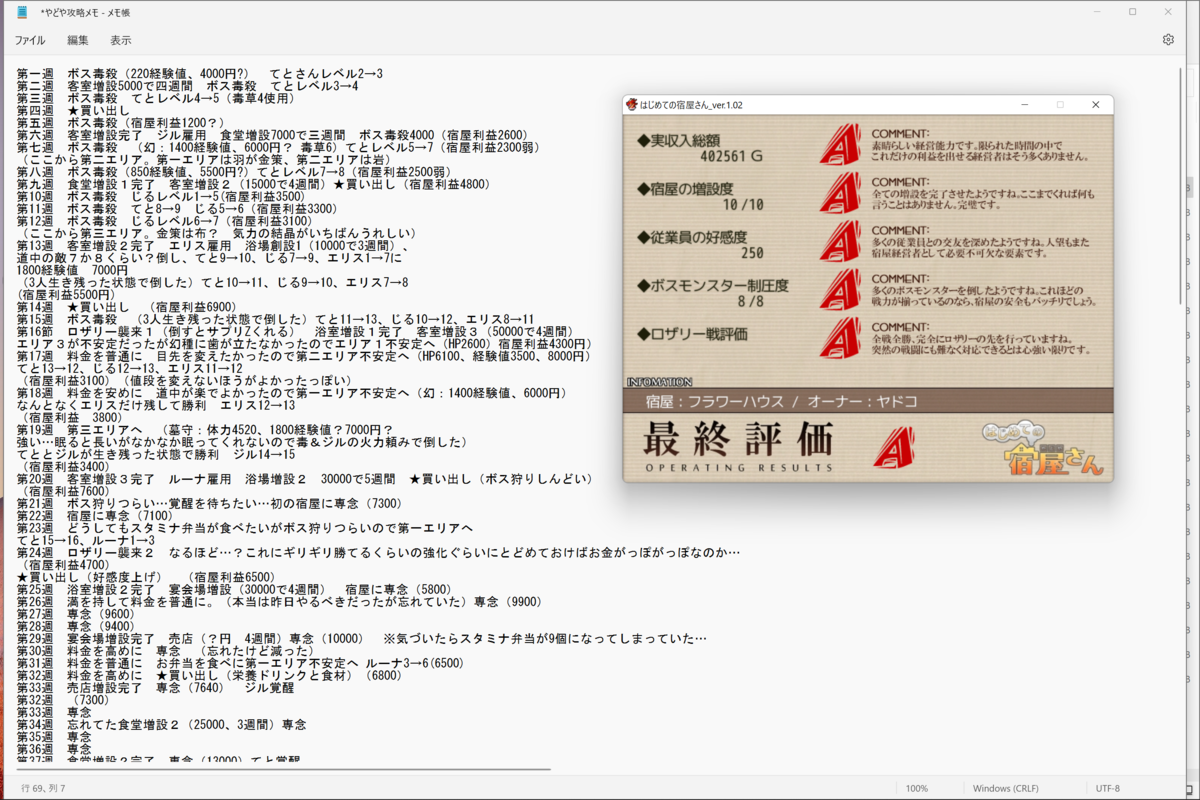The width and height of the screenshot is (1200, 800).
Task: Click the comment starting 全戦全勝
Action: [981, 343]
